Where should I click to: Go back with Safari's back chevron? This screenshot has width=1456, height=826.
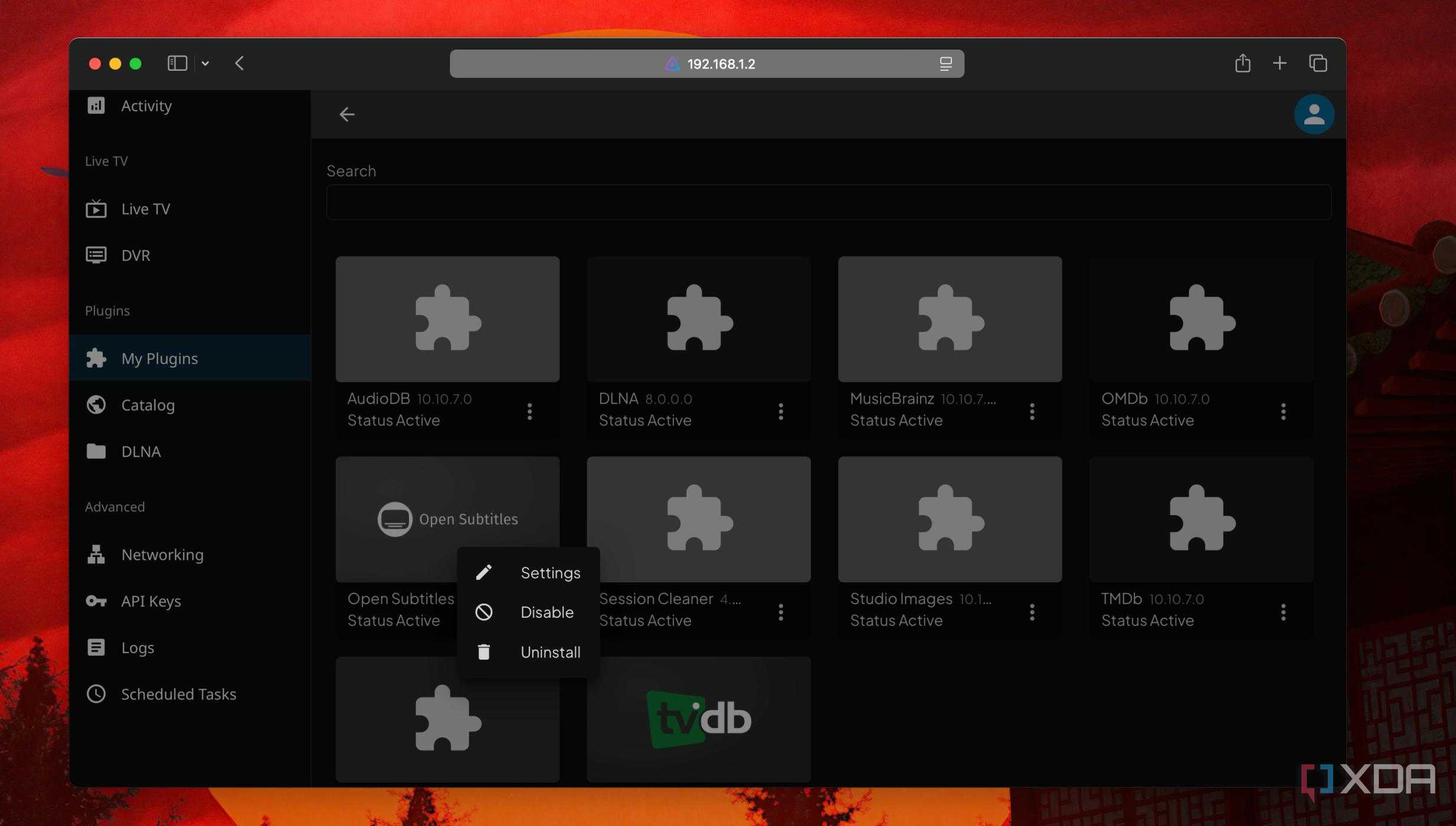coord(239,63)
